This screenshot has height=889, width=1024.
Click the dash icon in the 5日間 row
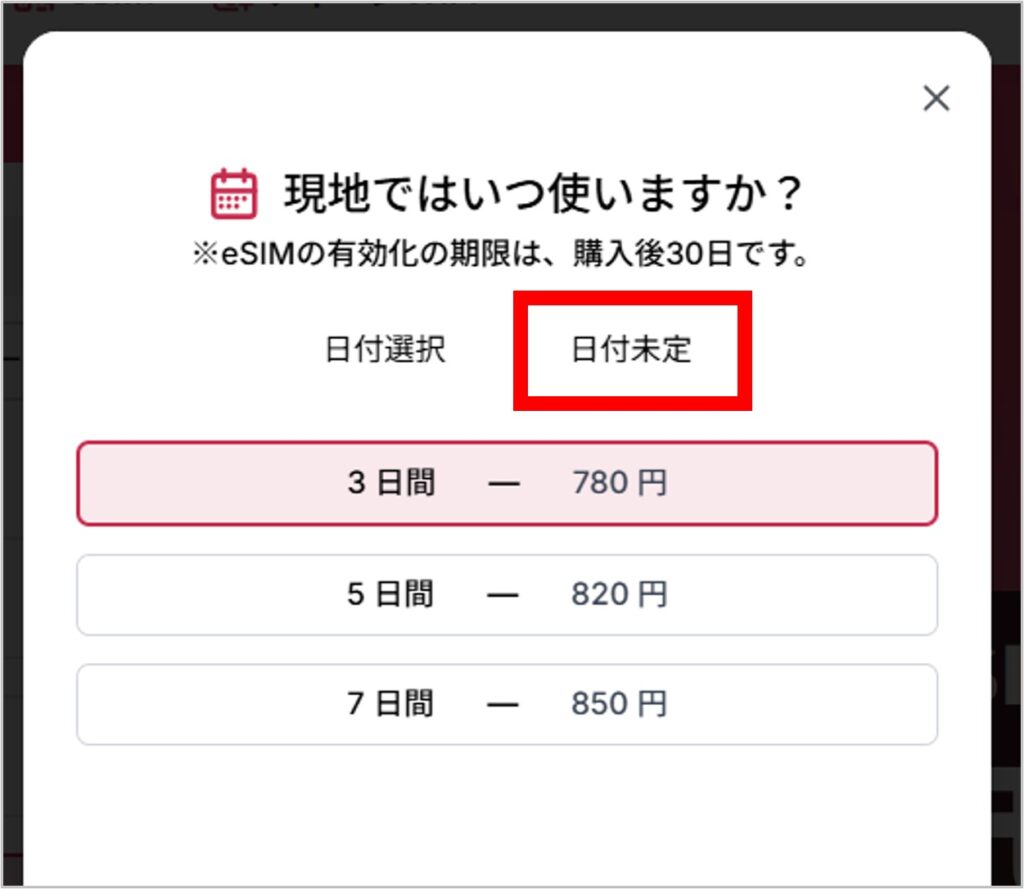(505, 594)
